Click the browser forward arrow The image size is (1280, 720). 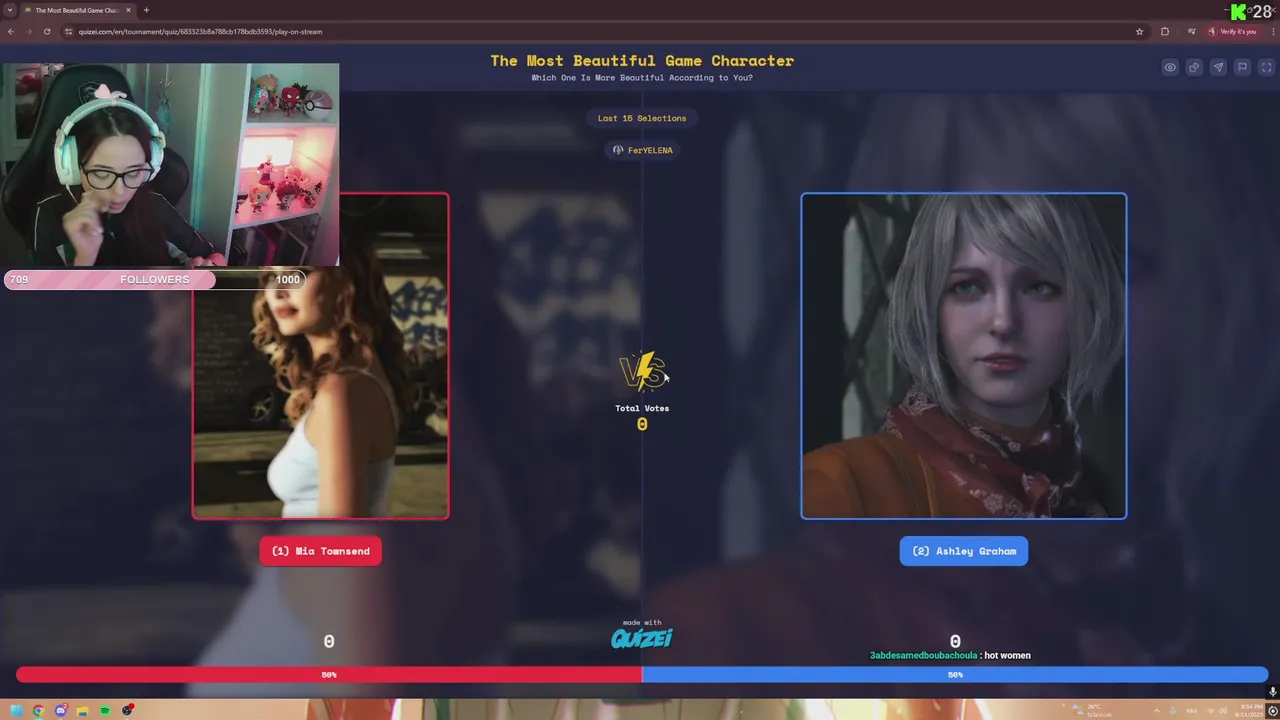tap(29, 31)
